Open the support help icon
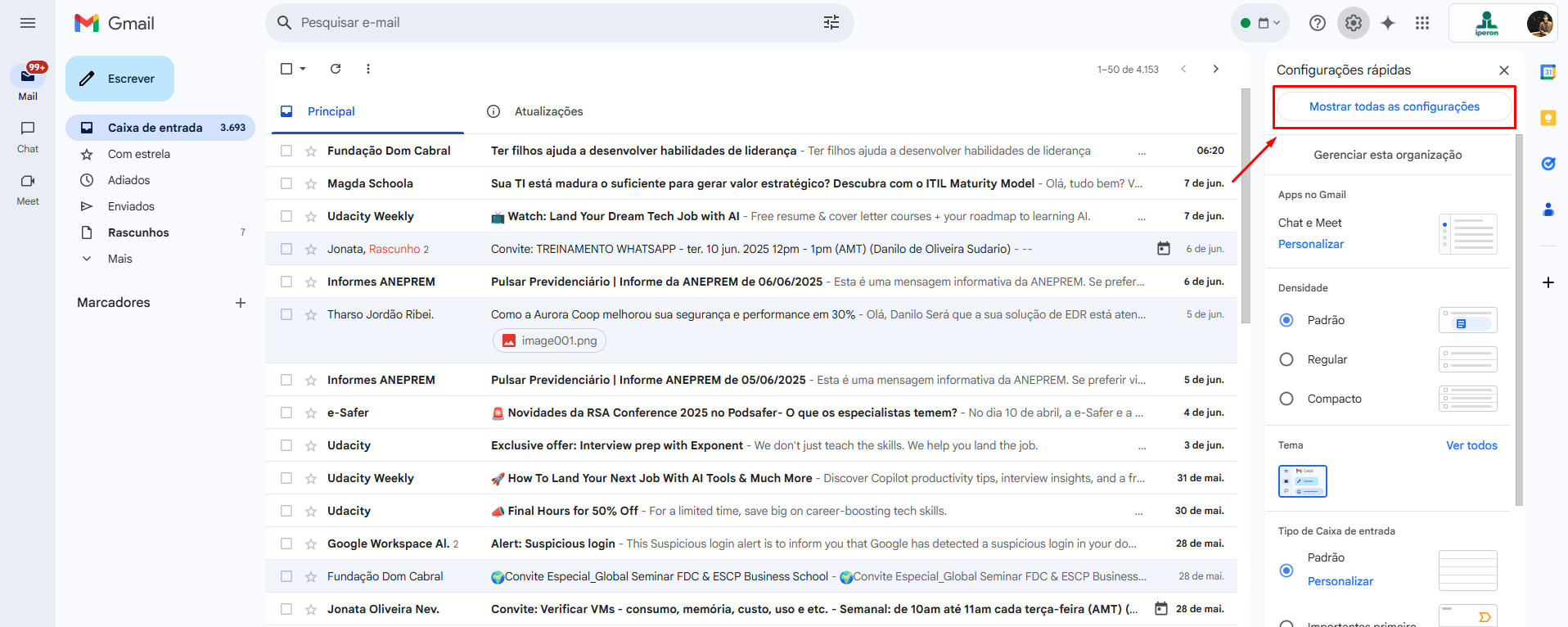The height and width of the screenshot is (627, 1568). pyautogui.click(x=1318, y=23)
